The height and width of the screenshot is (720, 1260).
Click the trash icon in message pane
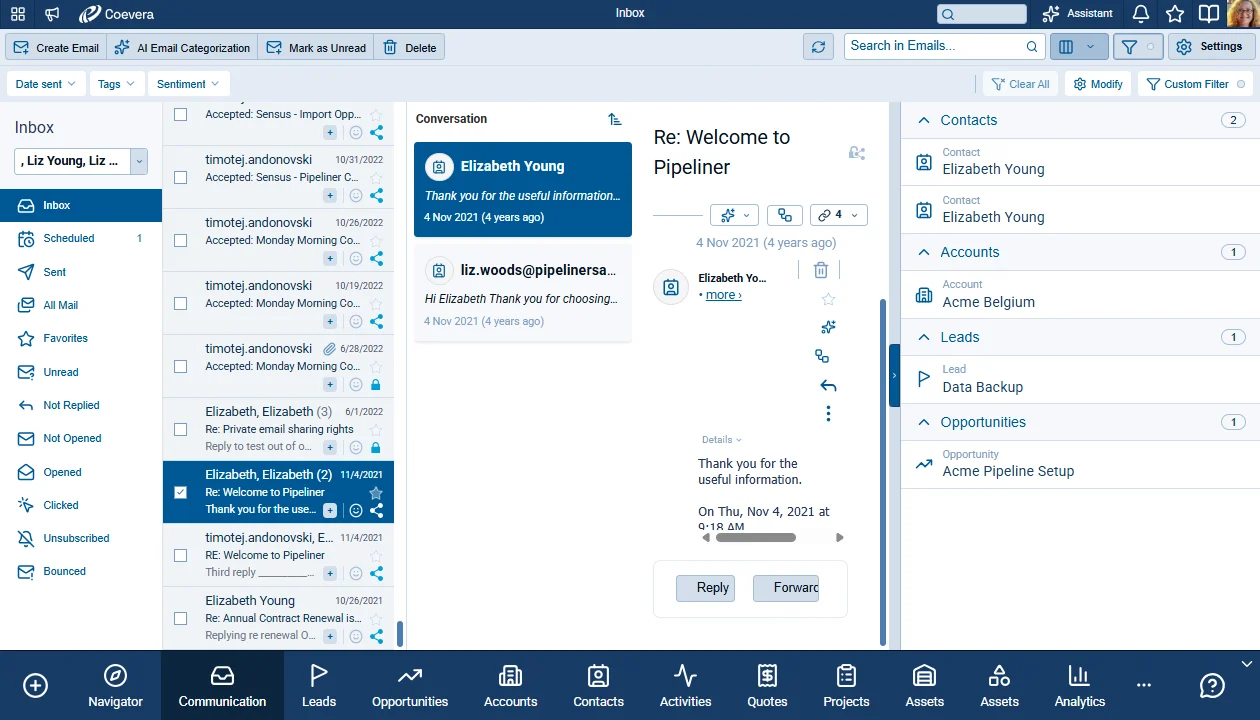pyautogui.click(x=820, y=270)
